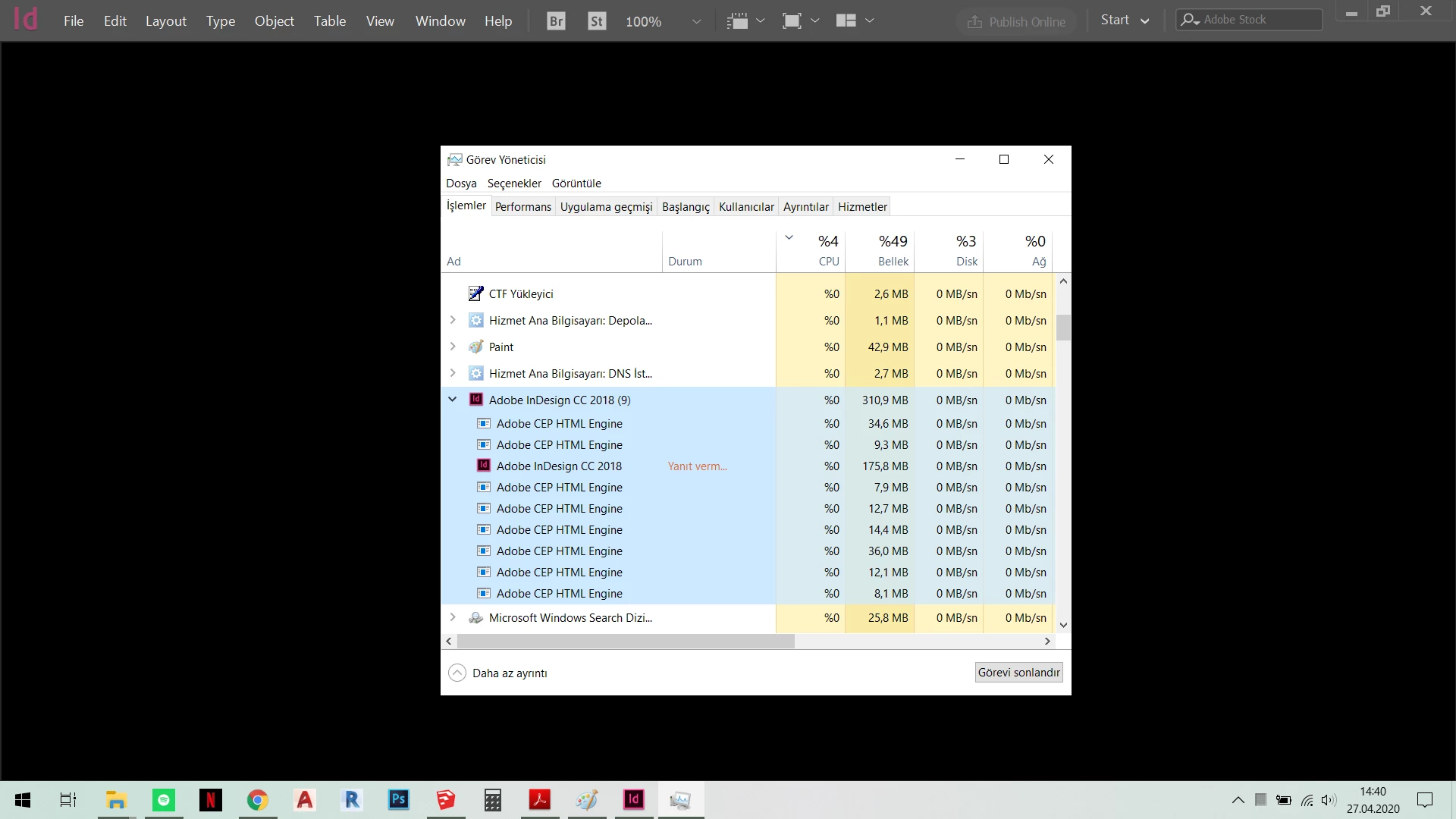
Task: Open the Netflix taskbar app
Action: (x=211, y=800)
